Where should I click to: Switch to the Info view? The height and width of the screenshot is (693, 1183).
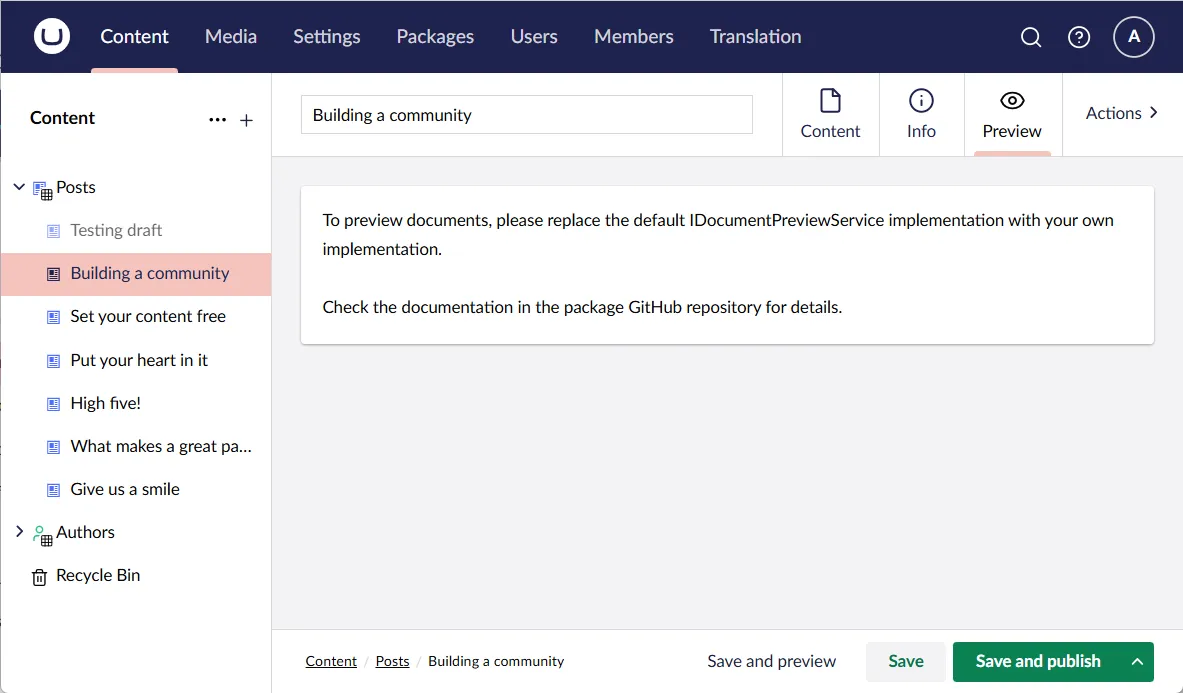tap(921, 114)
